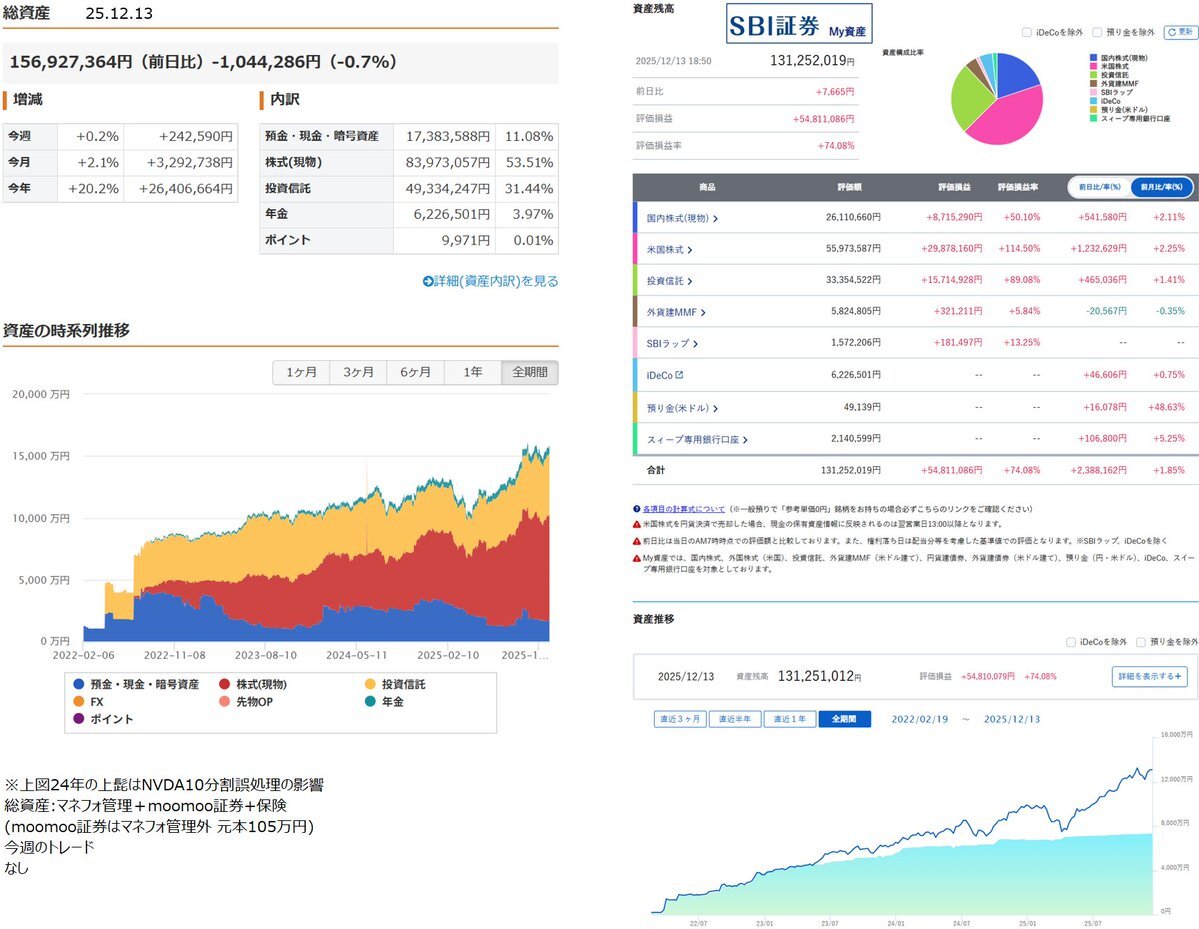Check iDeCoを除外 box in 資産残高 header
Screen dimensions: 1199x929
coord(1027,32)
